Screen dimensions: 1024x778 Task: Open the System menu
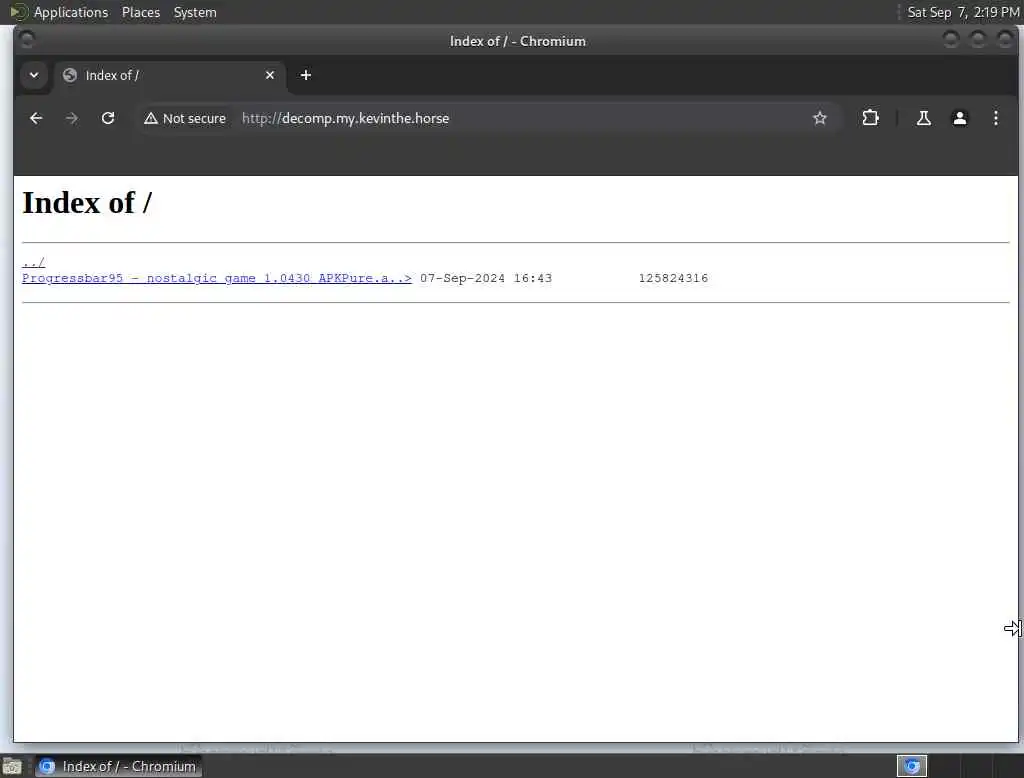click(x=195, y=12)
